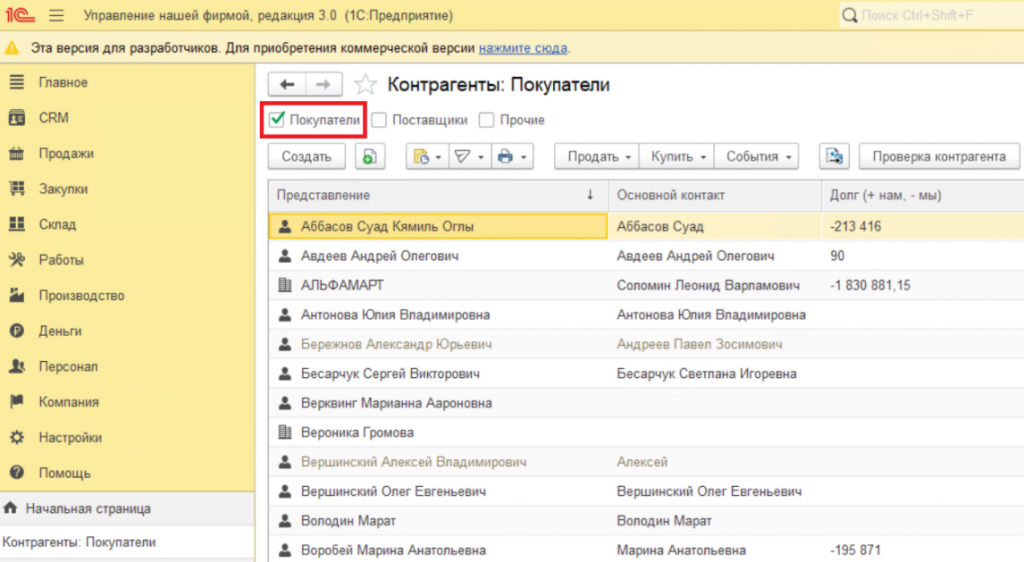Sort by Представление column header
Viewport: 1024px width, 562px height.
(438, 195)
